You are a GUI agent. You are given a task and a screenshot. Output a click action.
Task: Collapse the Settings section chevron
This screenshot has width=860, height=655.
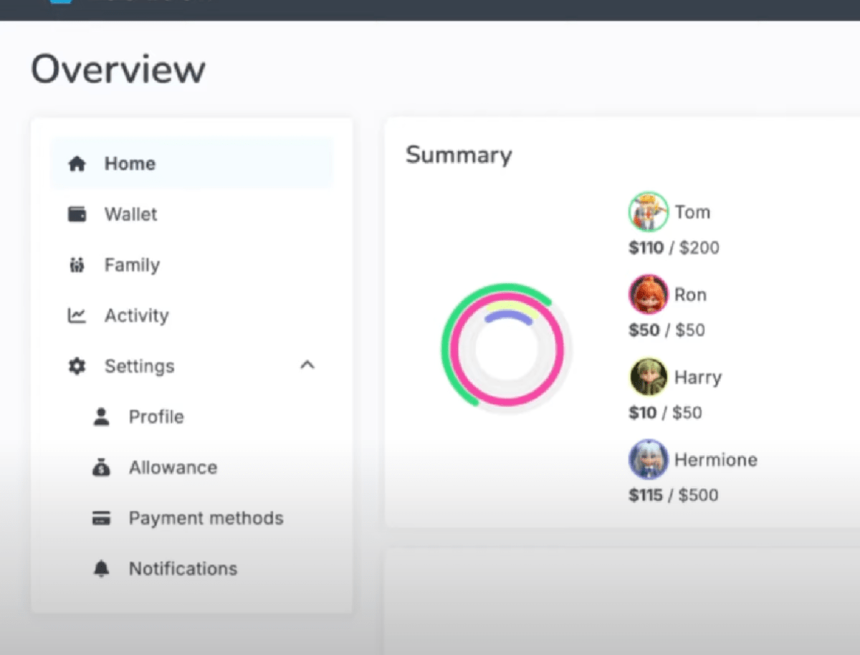[x=307, y=366]
